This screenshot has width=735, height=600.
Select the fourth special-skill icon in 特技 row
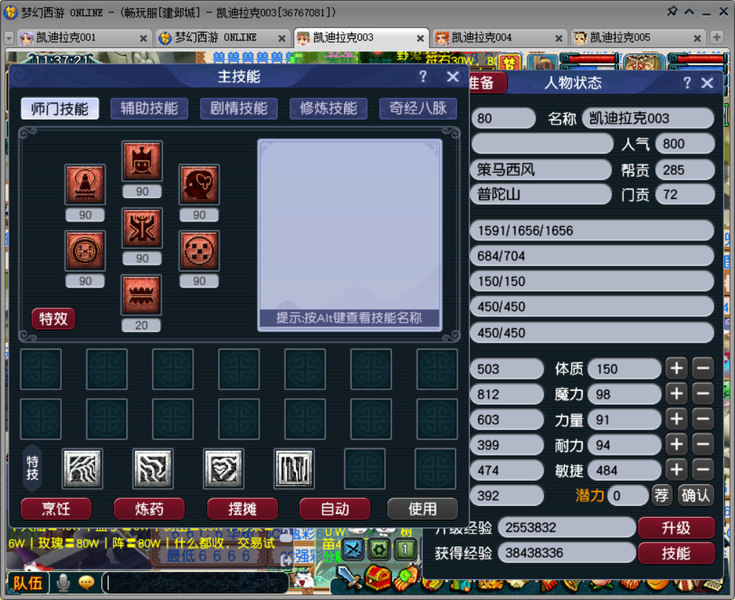pyautogui.click(x=294, y=468)
